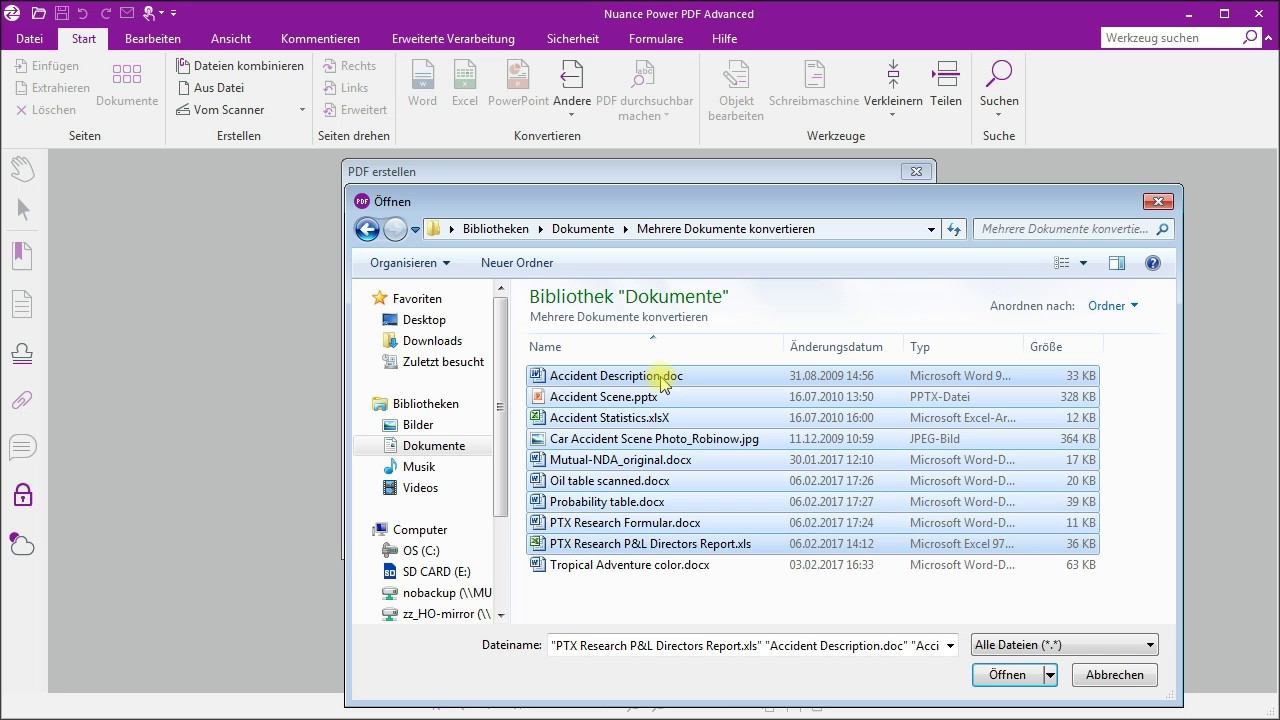Open the bookmarks panel in left sidebar

23,255
